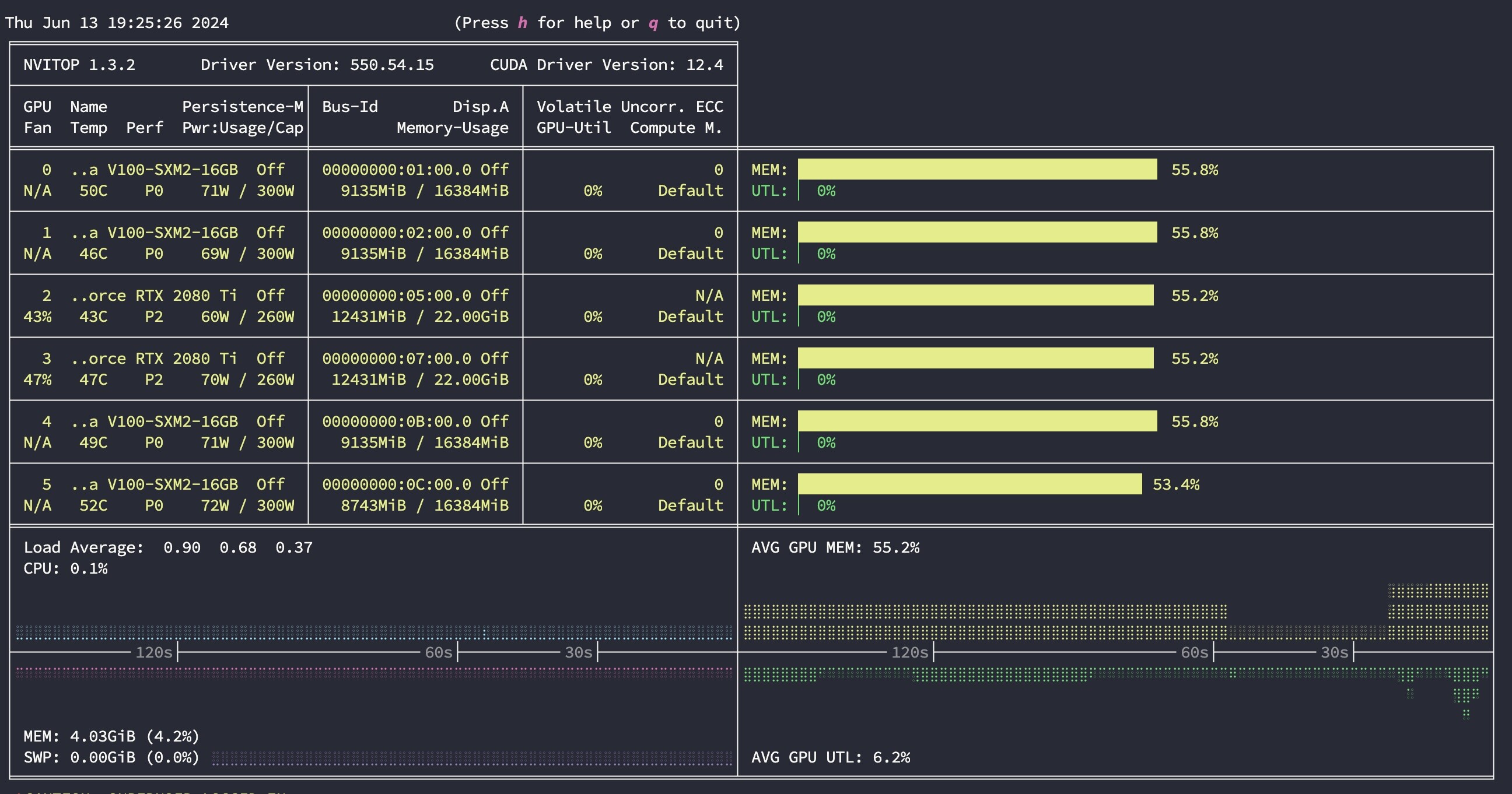Click Driver Version: 550.54.15
This screenshot has width=1512, height=794.
[x=317, y=65]
